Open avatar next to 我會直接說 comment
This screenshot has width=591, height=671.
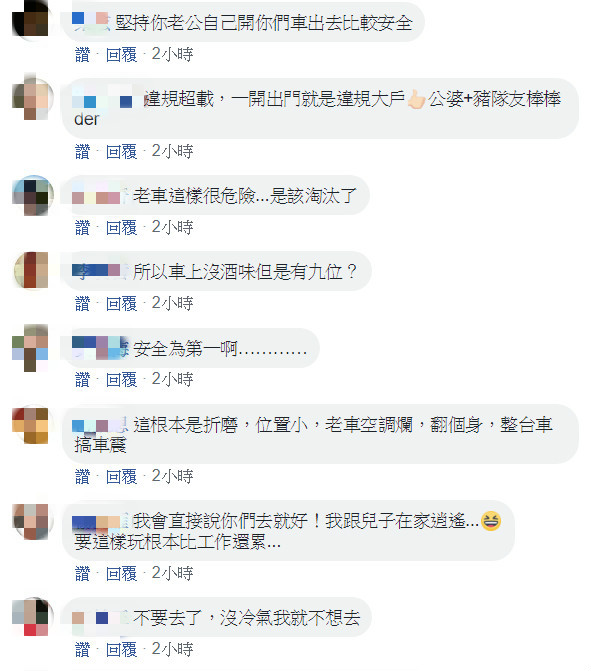[x=31, y=521]
